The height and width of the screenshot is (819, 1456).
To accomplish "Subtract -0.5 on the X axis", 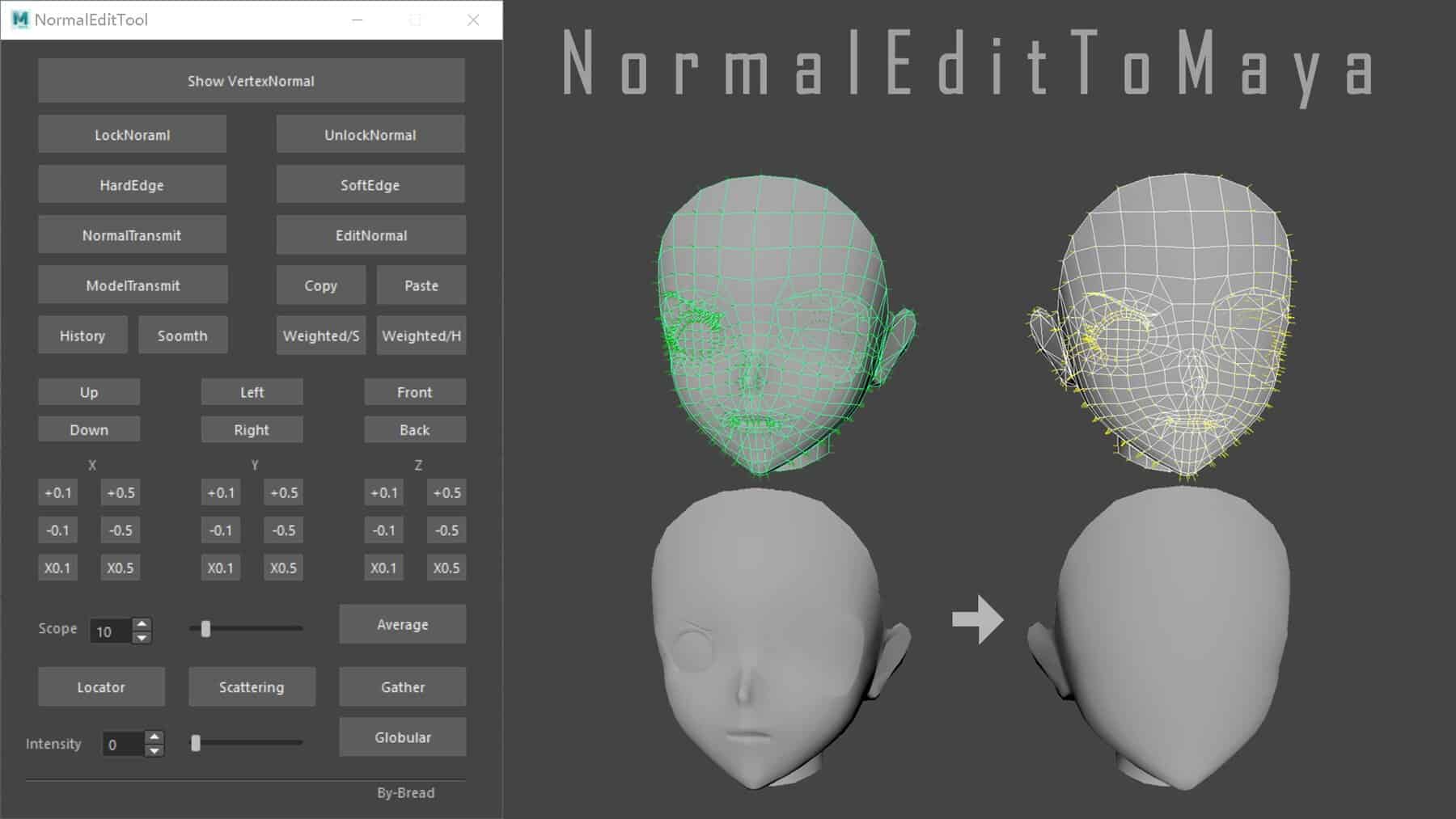I will tap(121, 530).
